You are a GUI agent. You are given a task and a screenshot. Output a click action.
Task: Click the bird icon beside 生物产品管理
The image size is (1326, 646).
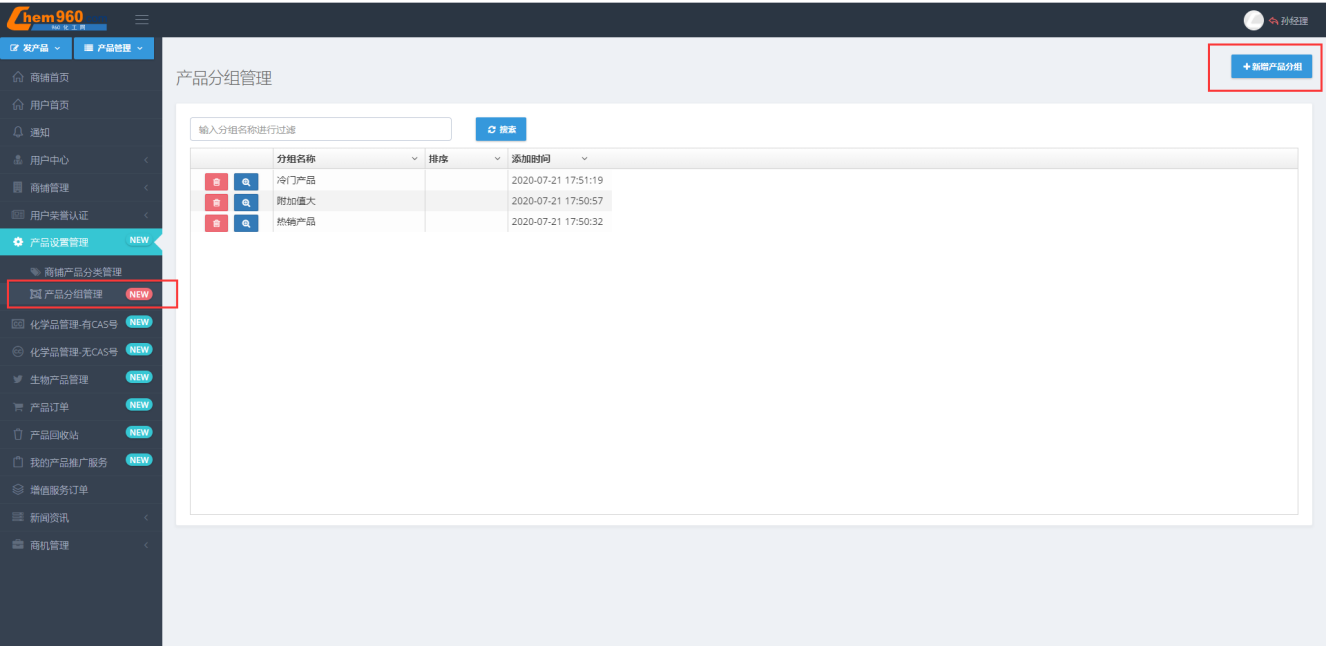point(18,380)
